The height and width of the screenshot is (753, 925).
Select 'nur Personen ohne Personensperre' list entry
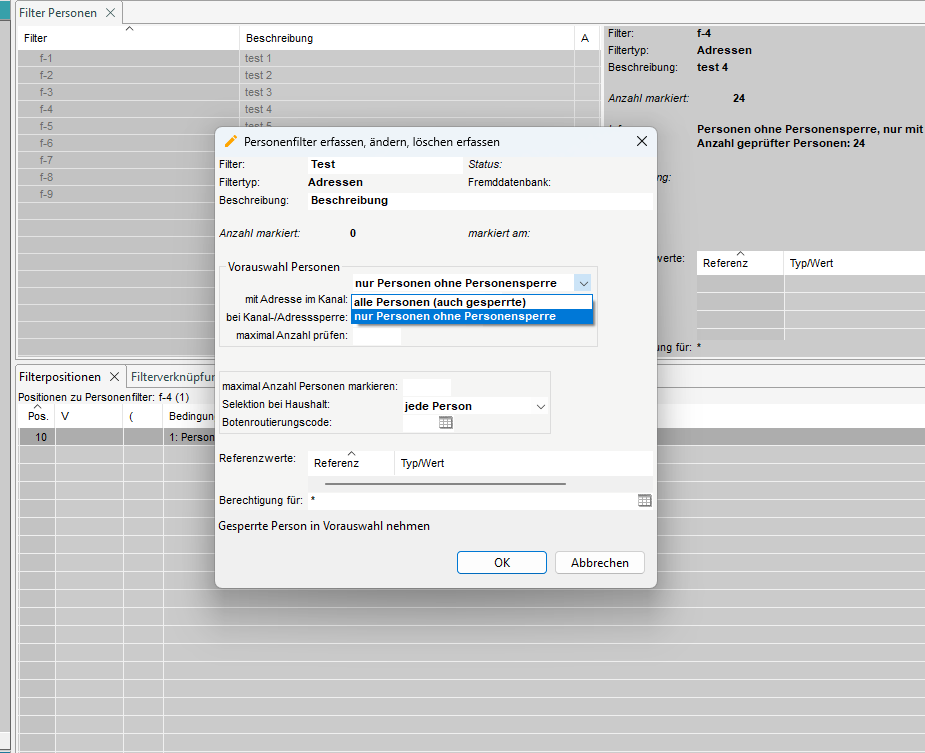455,317
